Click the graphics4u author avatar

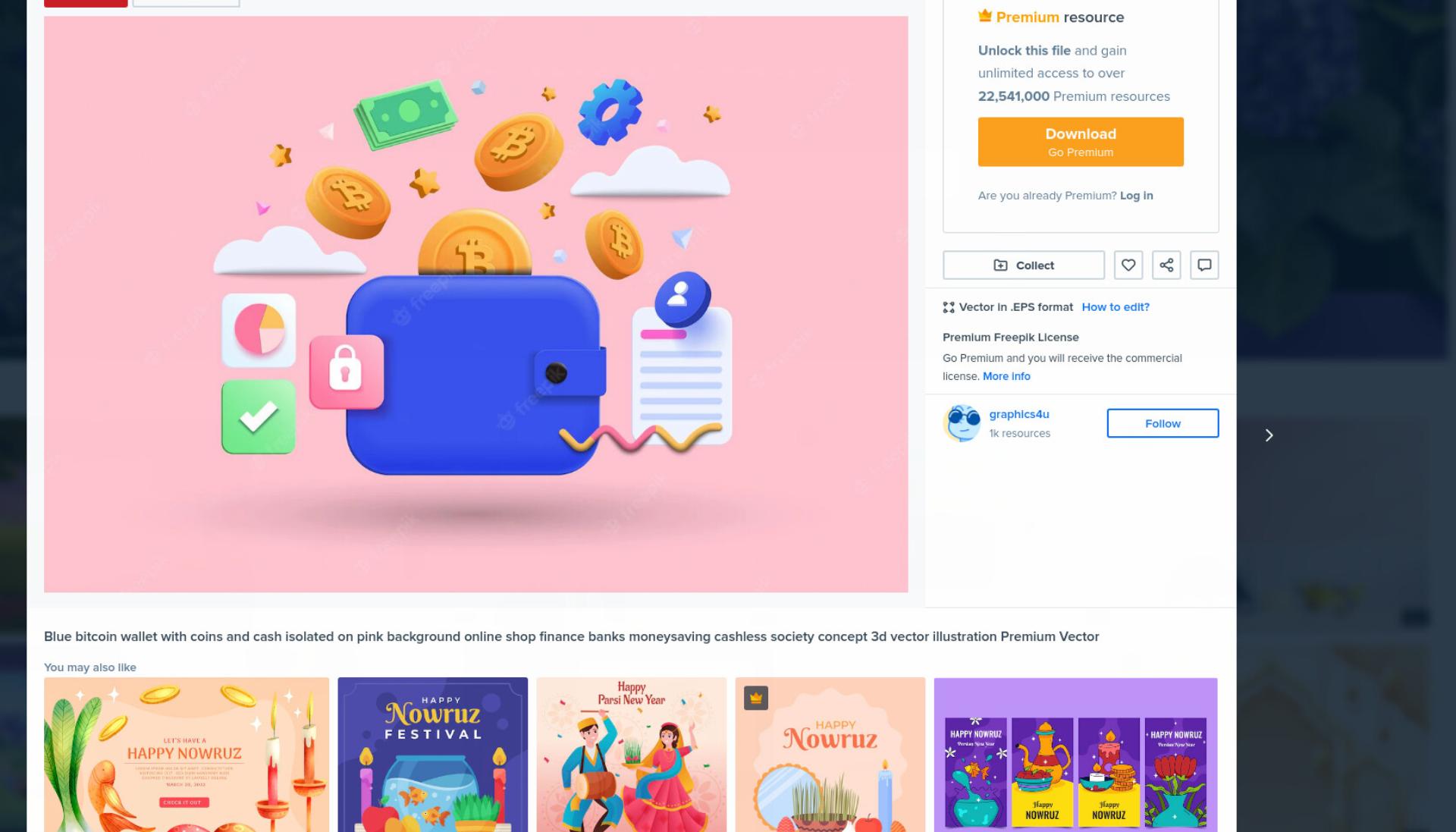(x=962, y=423)
